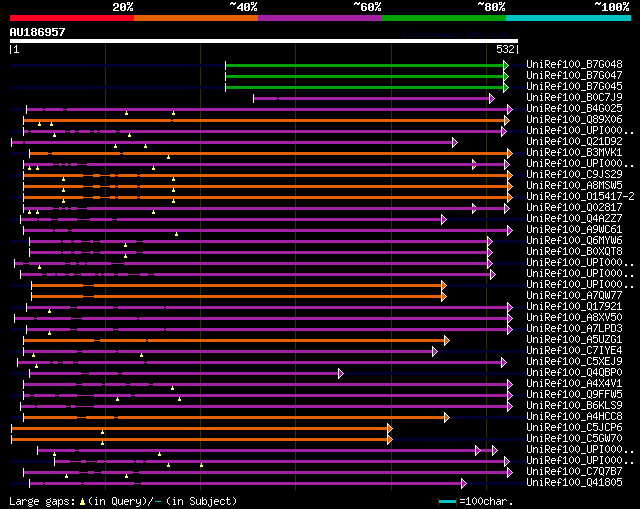Viewport: 640px width, 509px height.
Task: Select the UniRef100_C5GW70 label
Action: [574, 438]
